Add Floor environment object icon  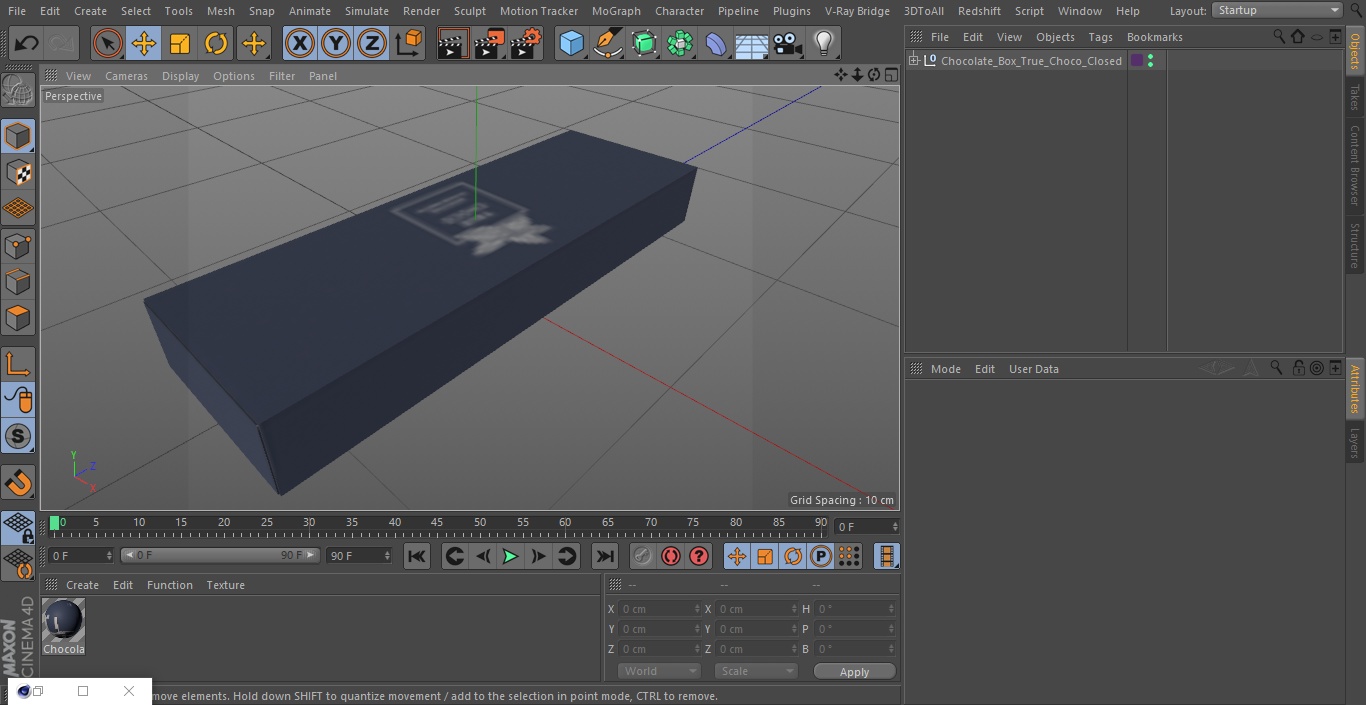751,43
